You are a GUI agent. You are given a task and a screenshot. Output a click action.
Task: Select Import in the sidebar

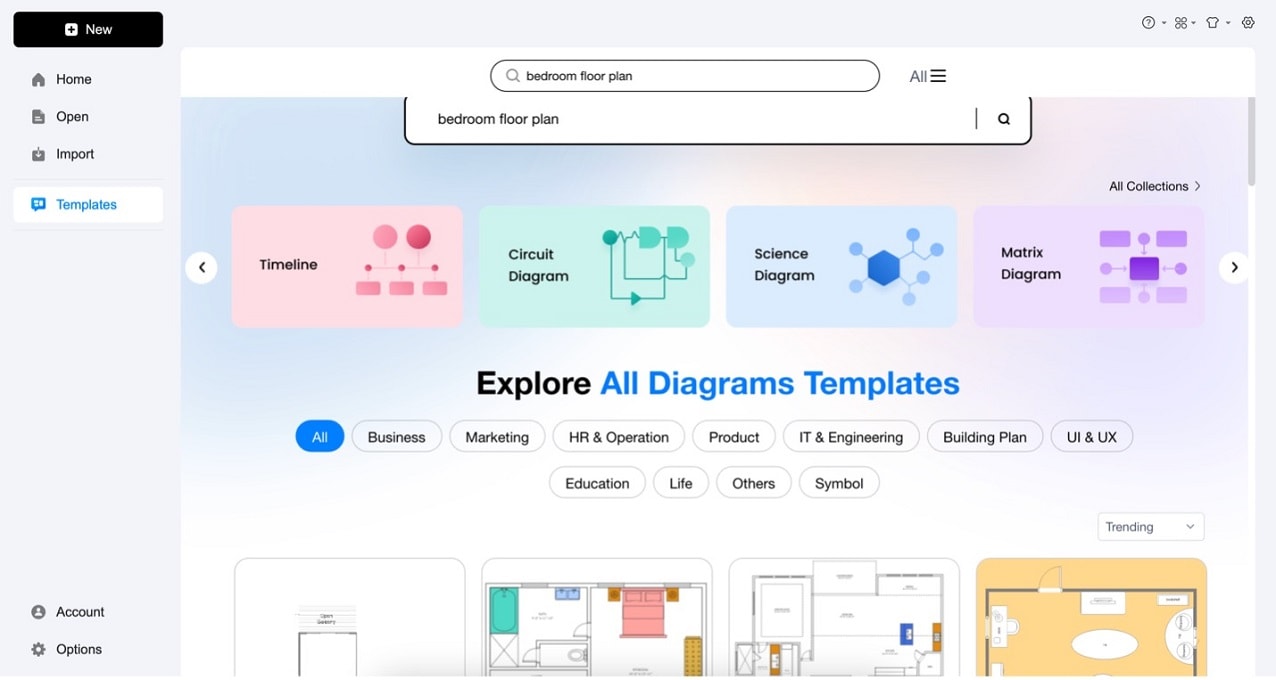75,154
